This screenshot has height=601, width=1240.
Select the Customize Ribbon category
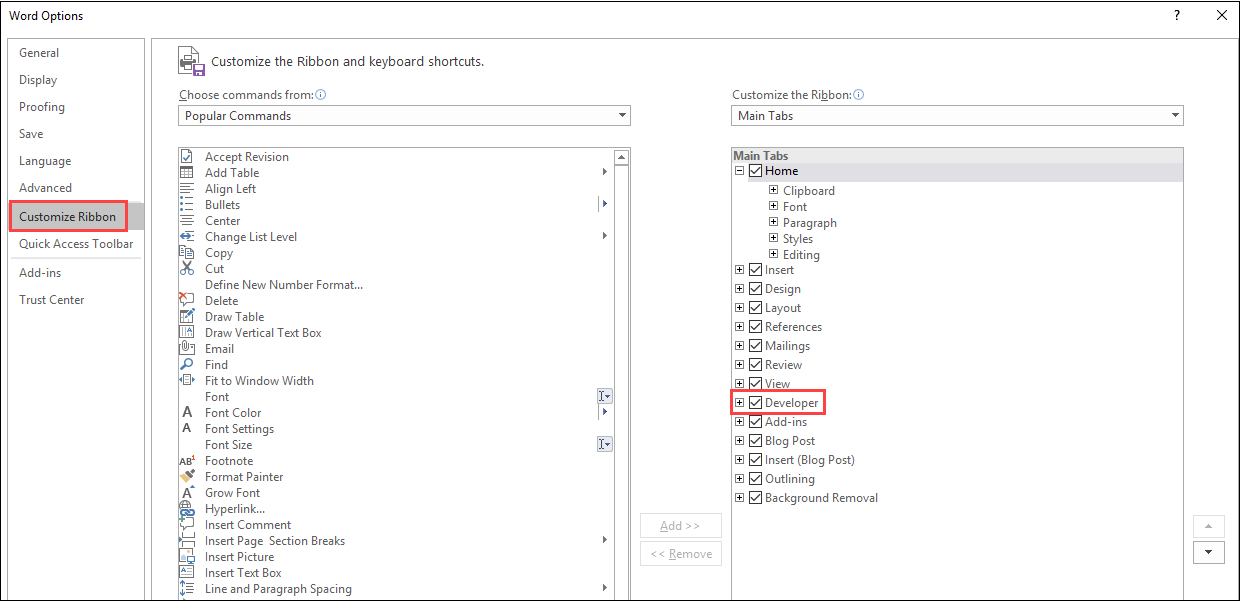coord(68,216)
